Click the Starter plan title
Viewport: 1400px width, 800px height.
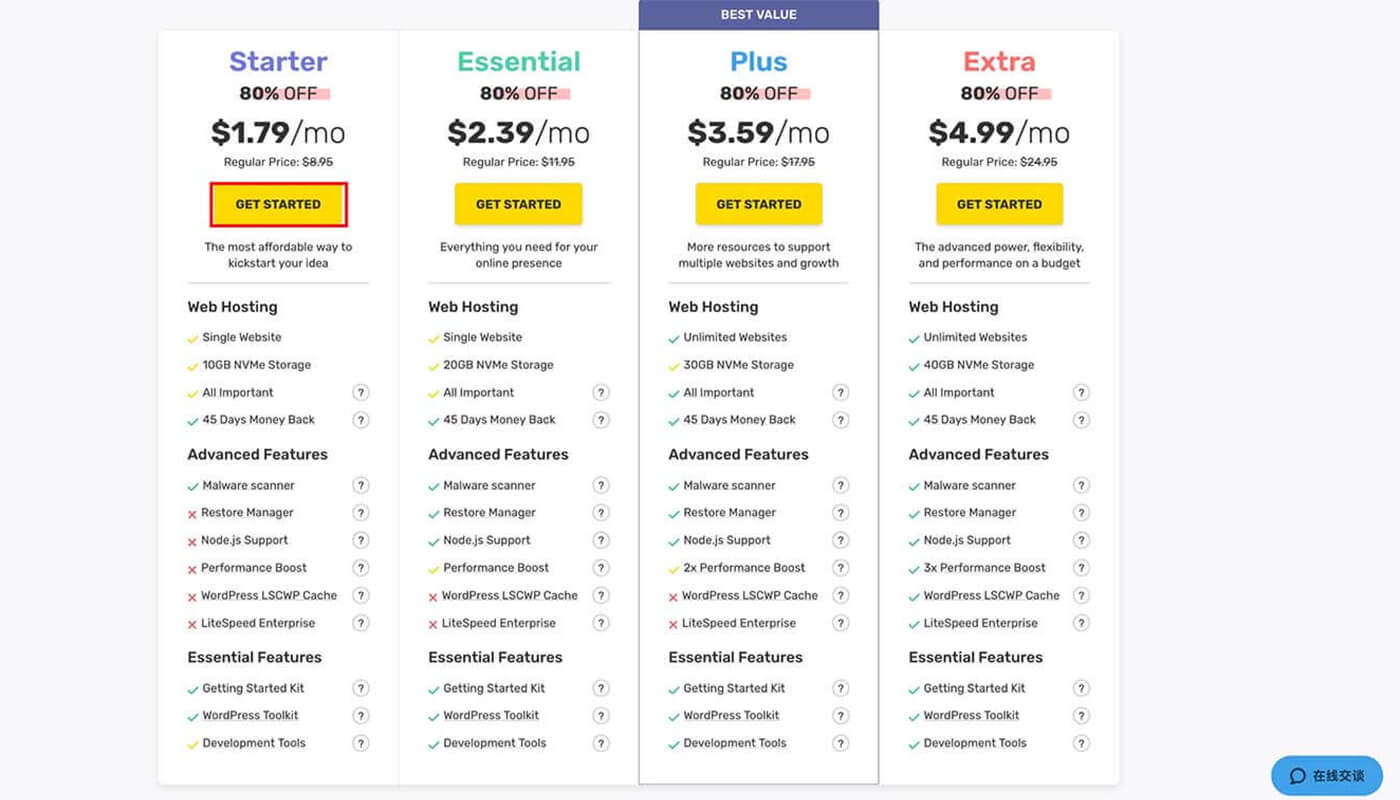278,61
